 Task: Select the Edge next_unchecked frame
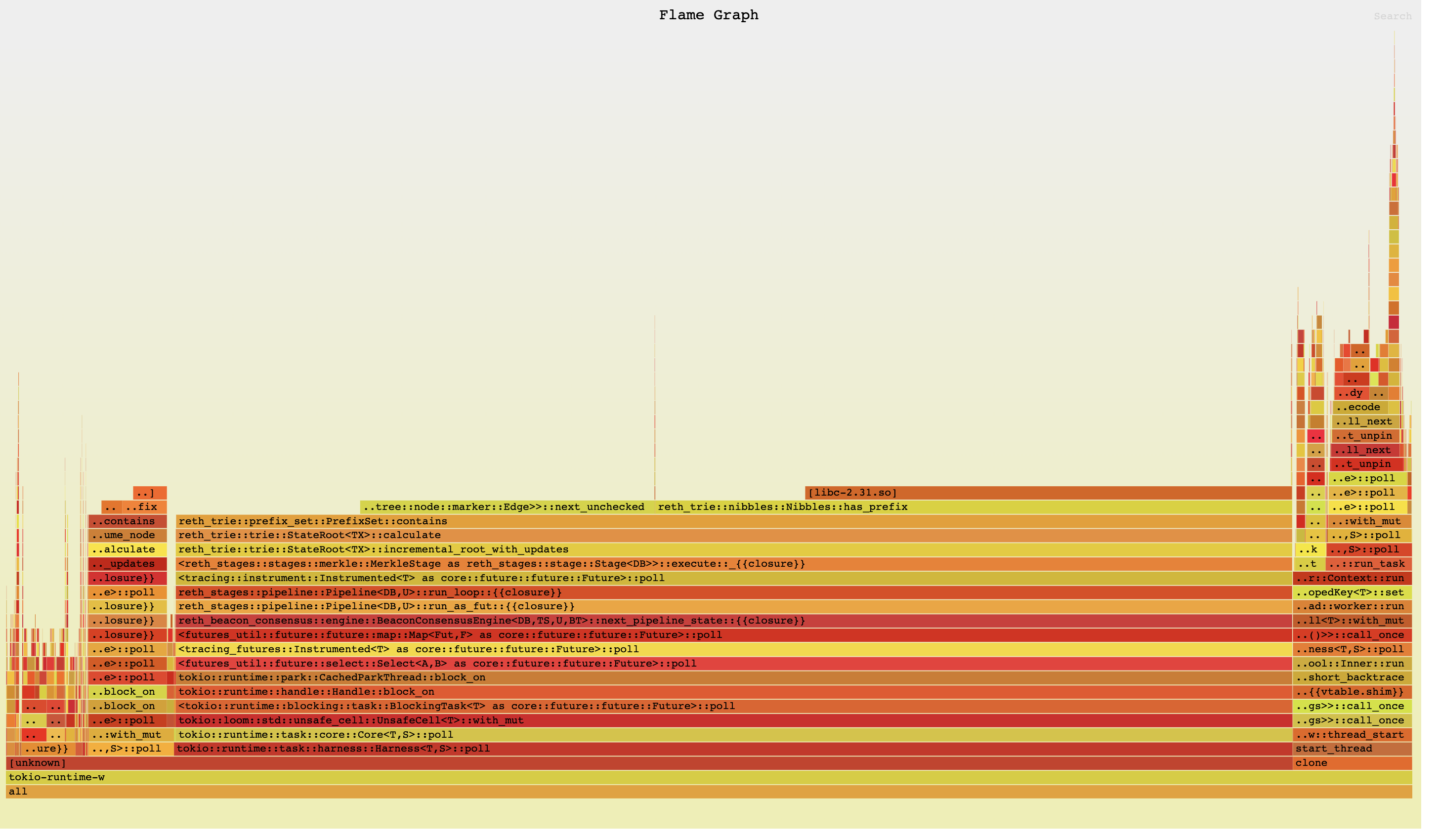tap(507, 507)
